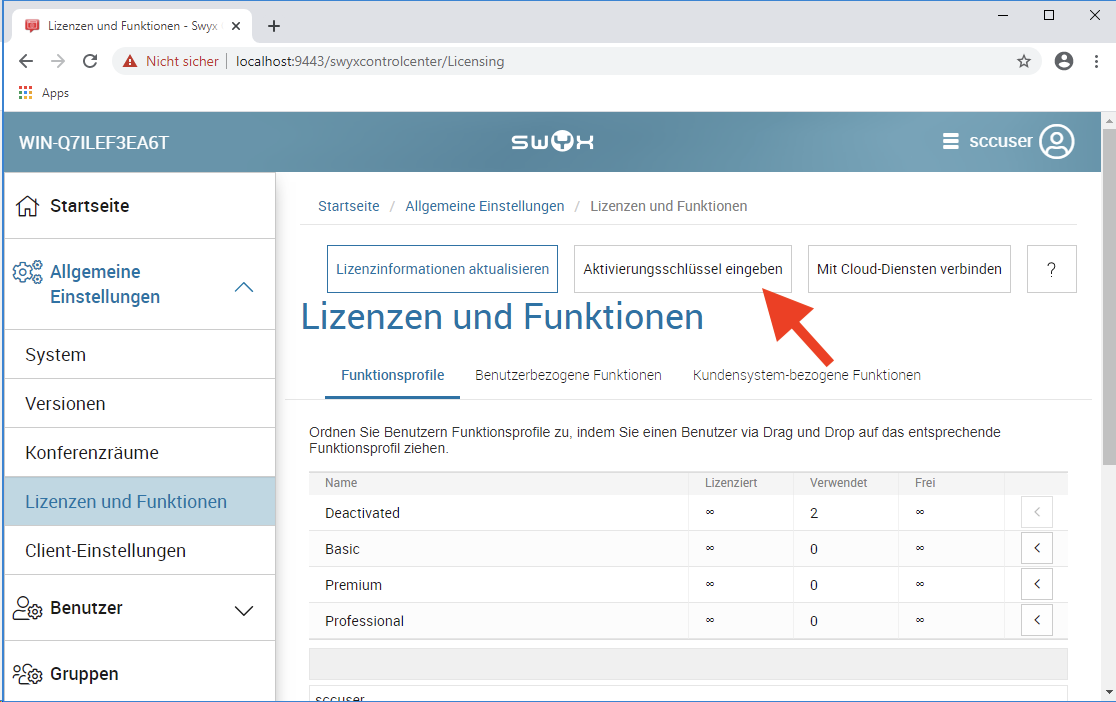This screenshot has width=1116, height=702.
Task: Click the Benutzer user-gear icon
Action: pos(28,609)
